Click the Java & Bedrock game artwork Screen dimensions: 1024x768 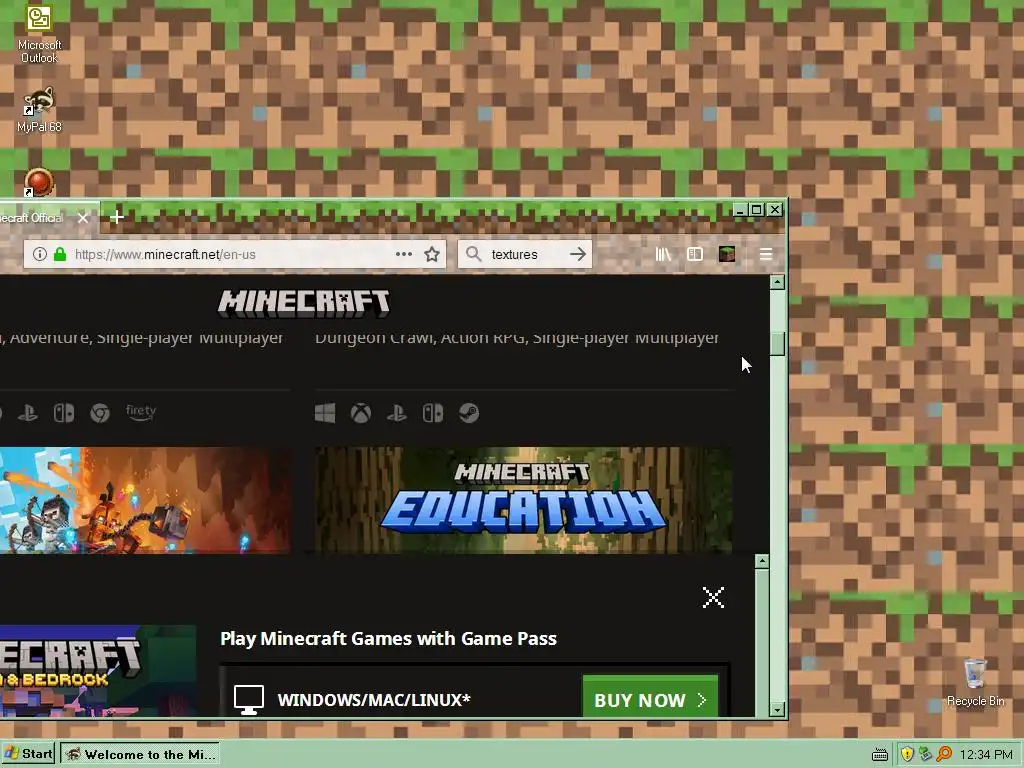click(x=98, y=671)
